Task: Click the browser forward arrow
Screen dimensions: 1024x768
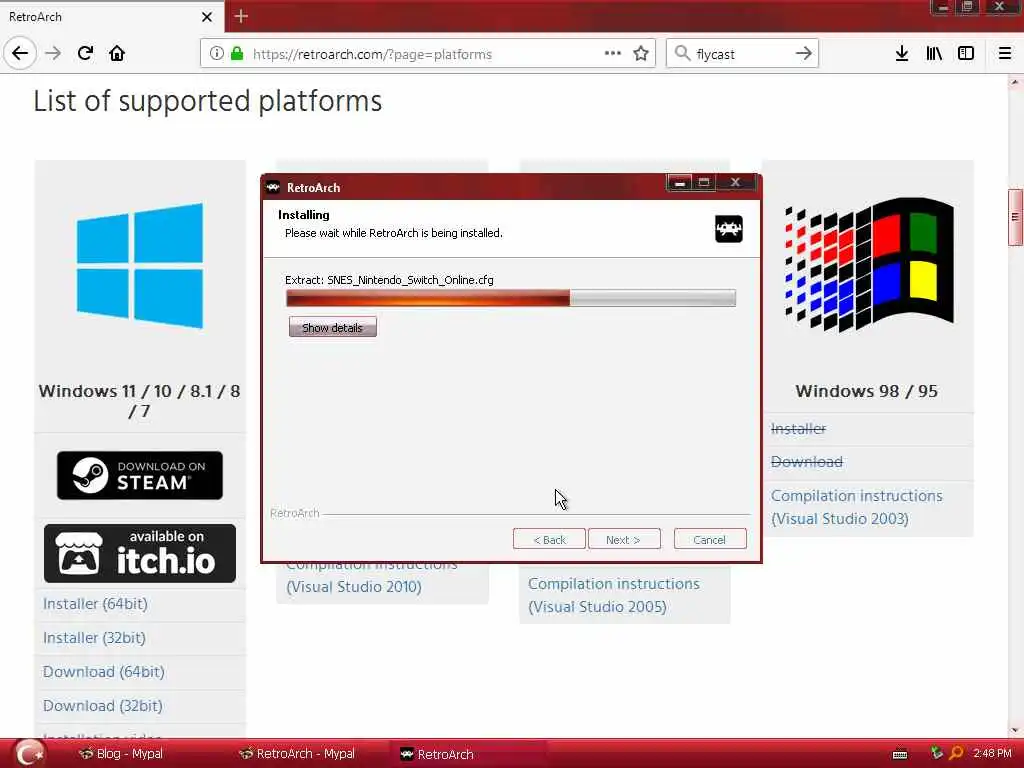Action: [53, 54]
